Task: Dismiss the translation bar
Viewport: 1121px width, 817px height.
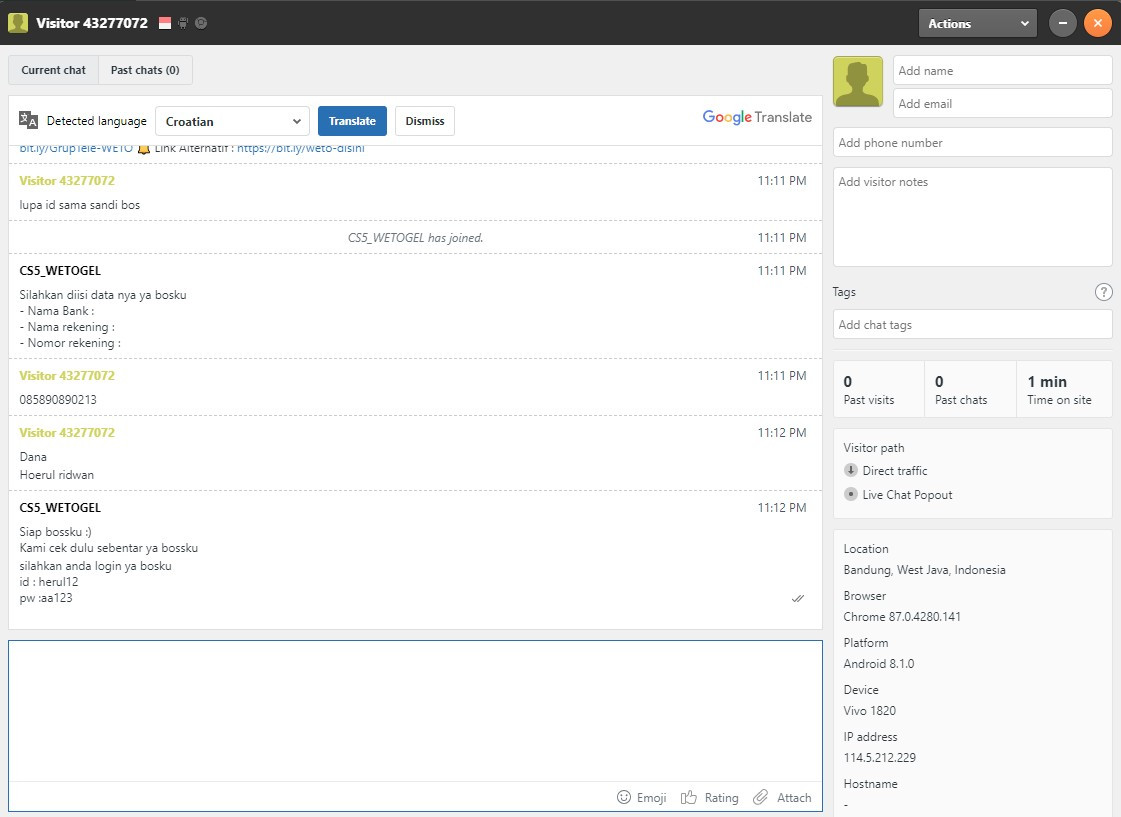Action: pyautogui.click(x=425, y=121)
